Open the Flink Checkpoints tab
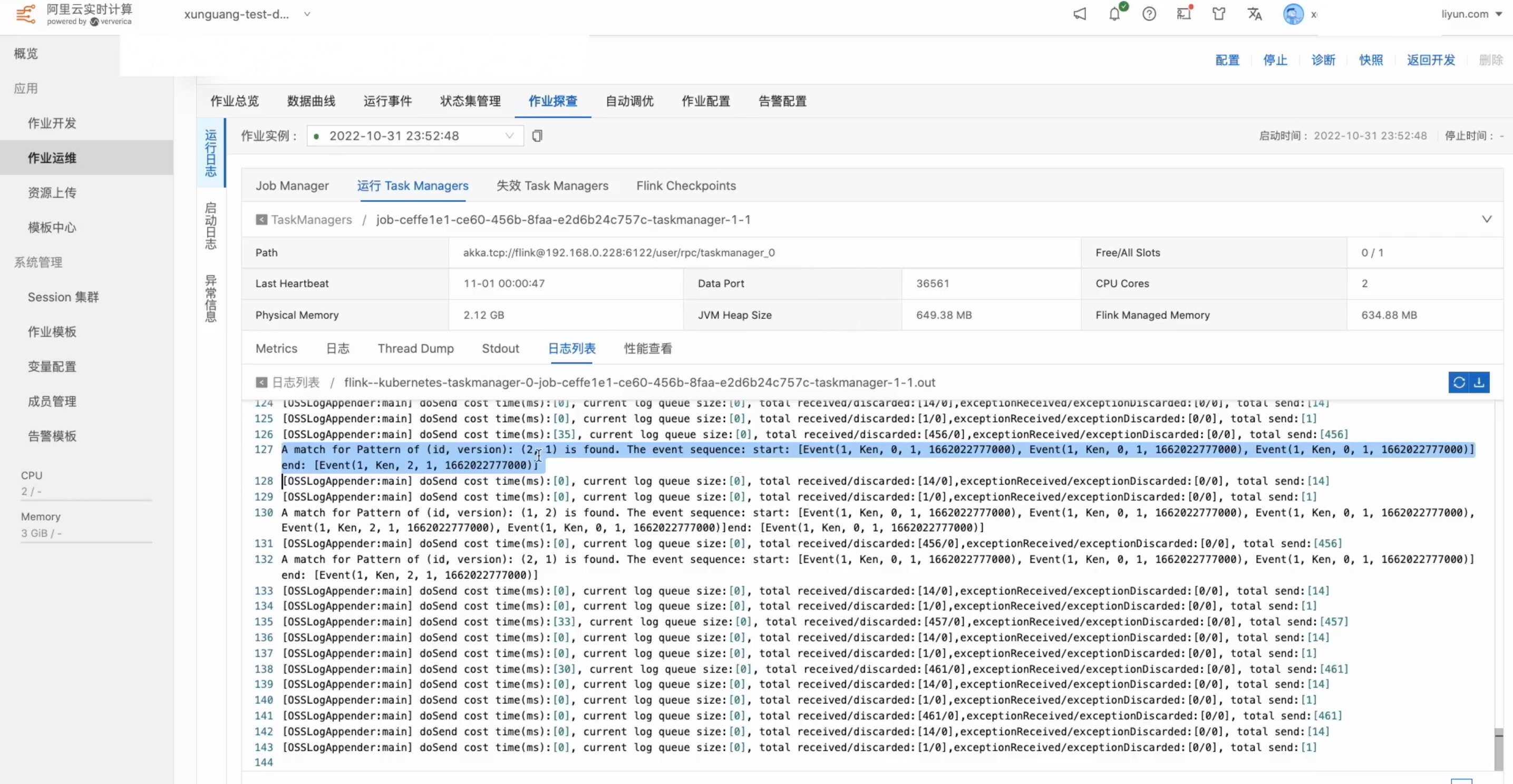Viewport: 1513px width, 784px height. coord(685,186)
